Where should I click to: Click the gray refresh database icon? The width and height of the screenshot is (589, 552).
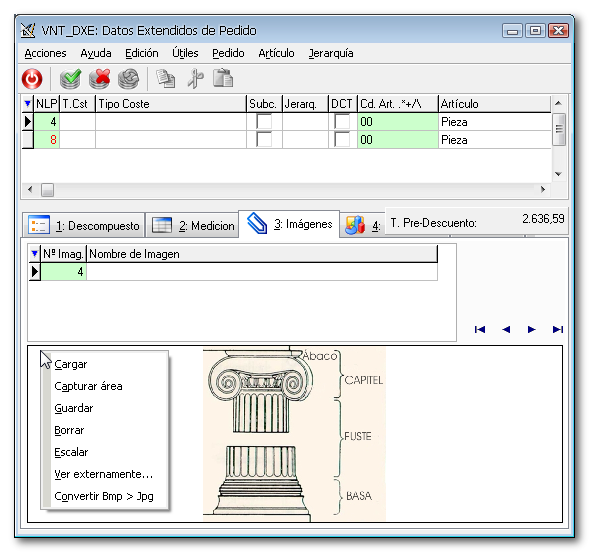click(x=128, y=79)
